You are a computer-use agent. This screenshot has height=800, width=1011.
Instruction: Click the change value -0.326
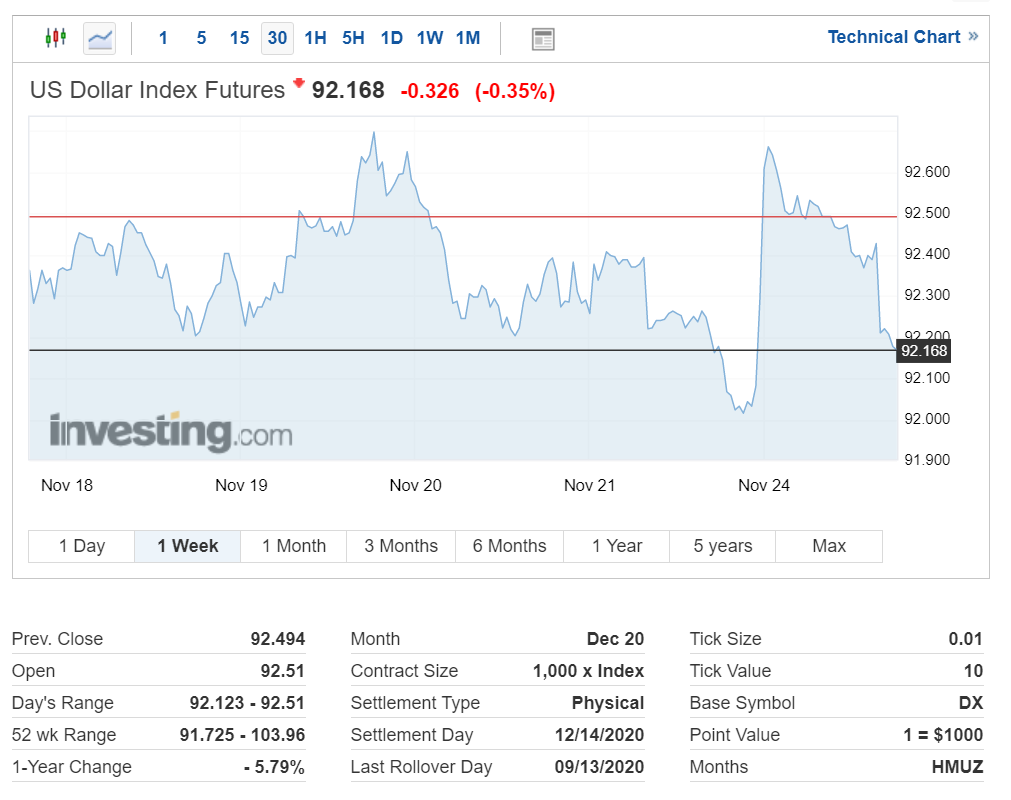(x=430, y=91)
